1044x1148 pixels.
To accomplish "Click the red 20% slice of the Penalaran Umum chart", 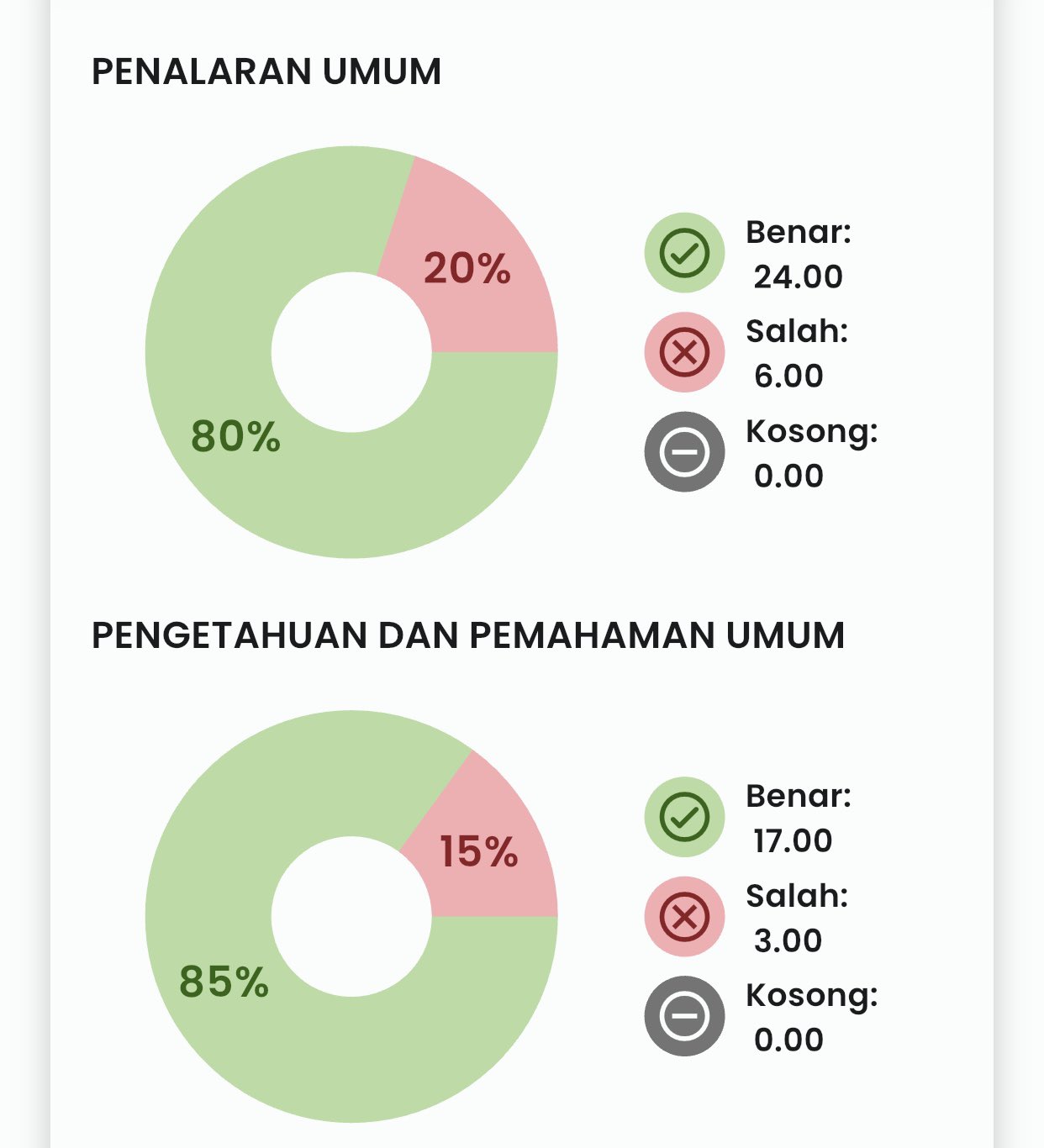I will (467, 269).
